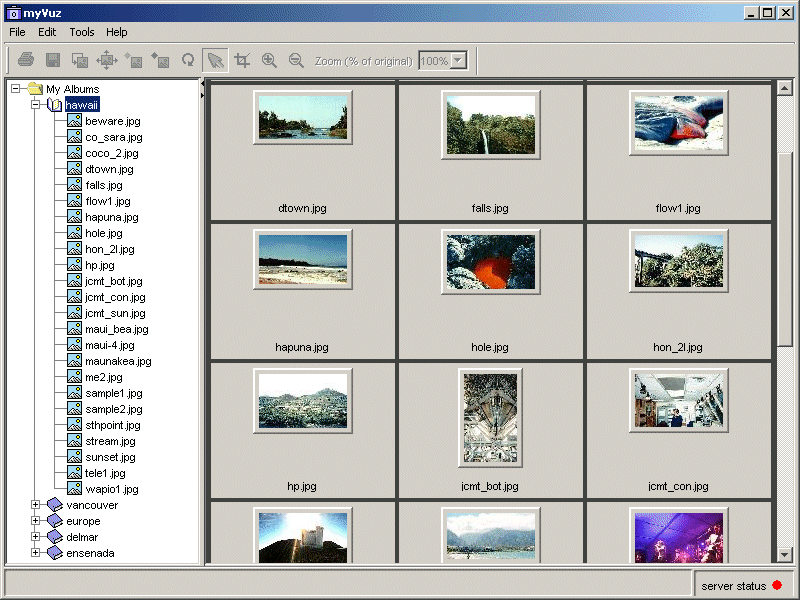
Task: Select wapio1.jpg in the tree
Action: point(112,489)
